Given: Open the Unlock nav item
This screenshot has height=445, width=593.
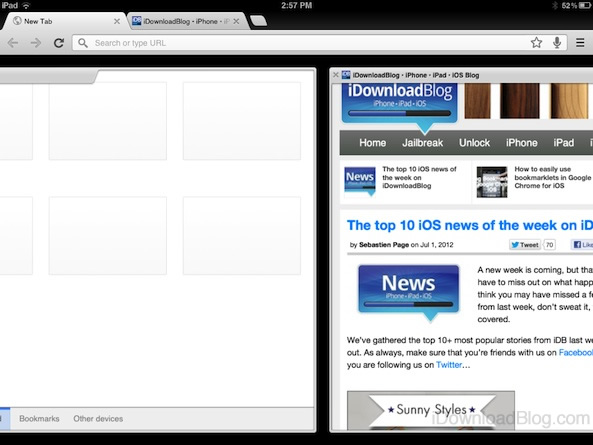Looking at the screenshot, I should click(474, 143).
